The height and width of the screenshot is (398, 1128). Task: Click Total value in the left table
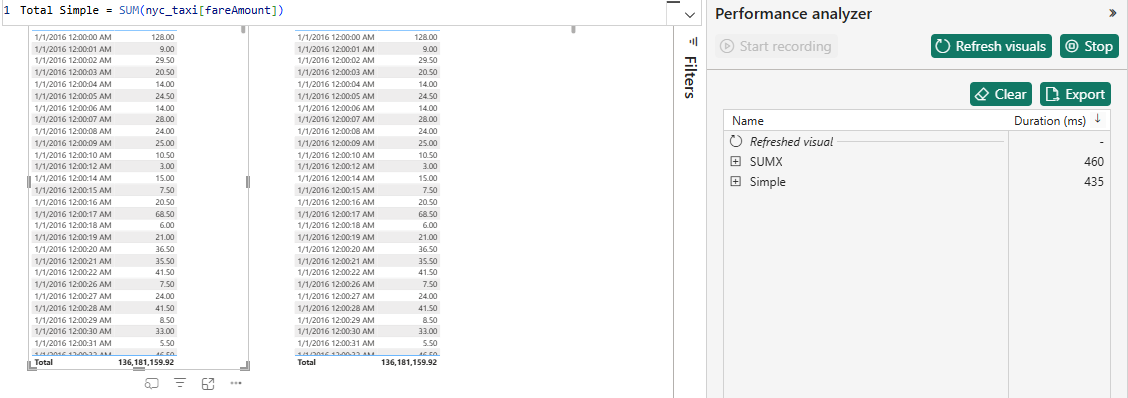(x=146, y=363)
